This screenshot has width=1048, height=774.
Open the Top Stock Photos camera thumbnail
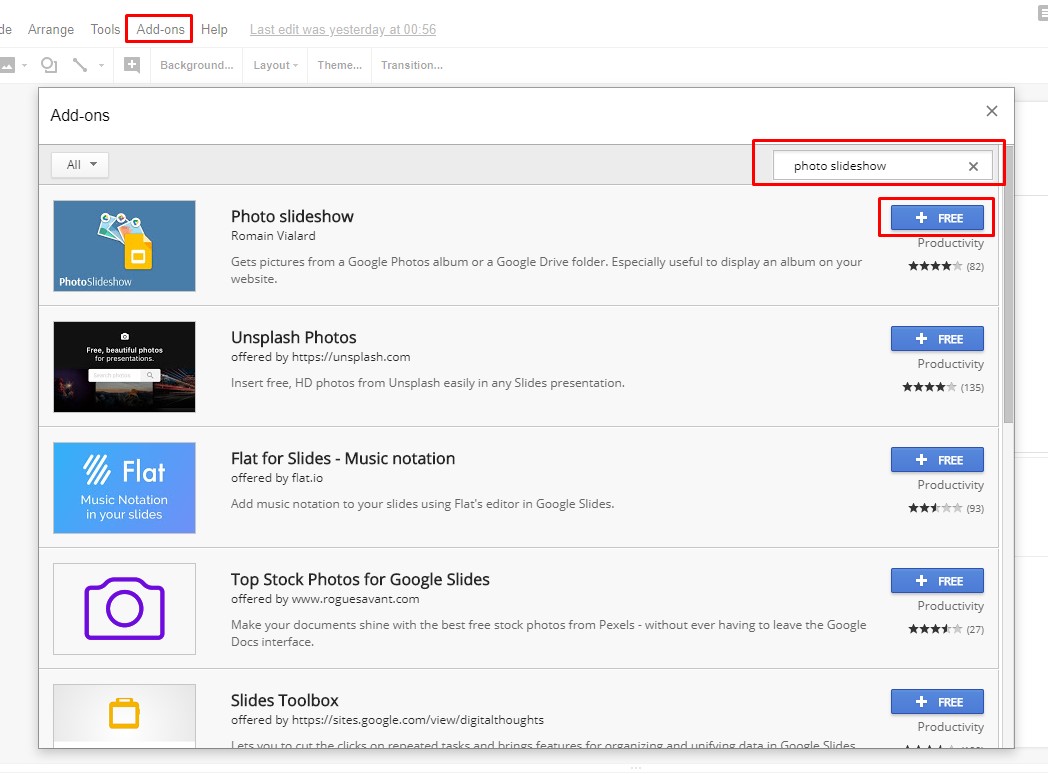124,609
